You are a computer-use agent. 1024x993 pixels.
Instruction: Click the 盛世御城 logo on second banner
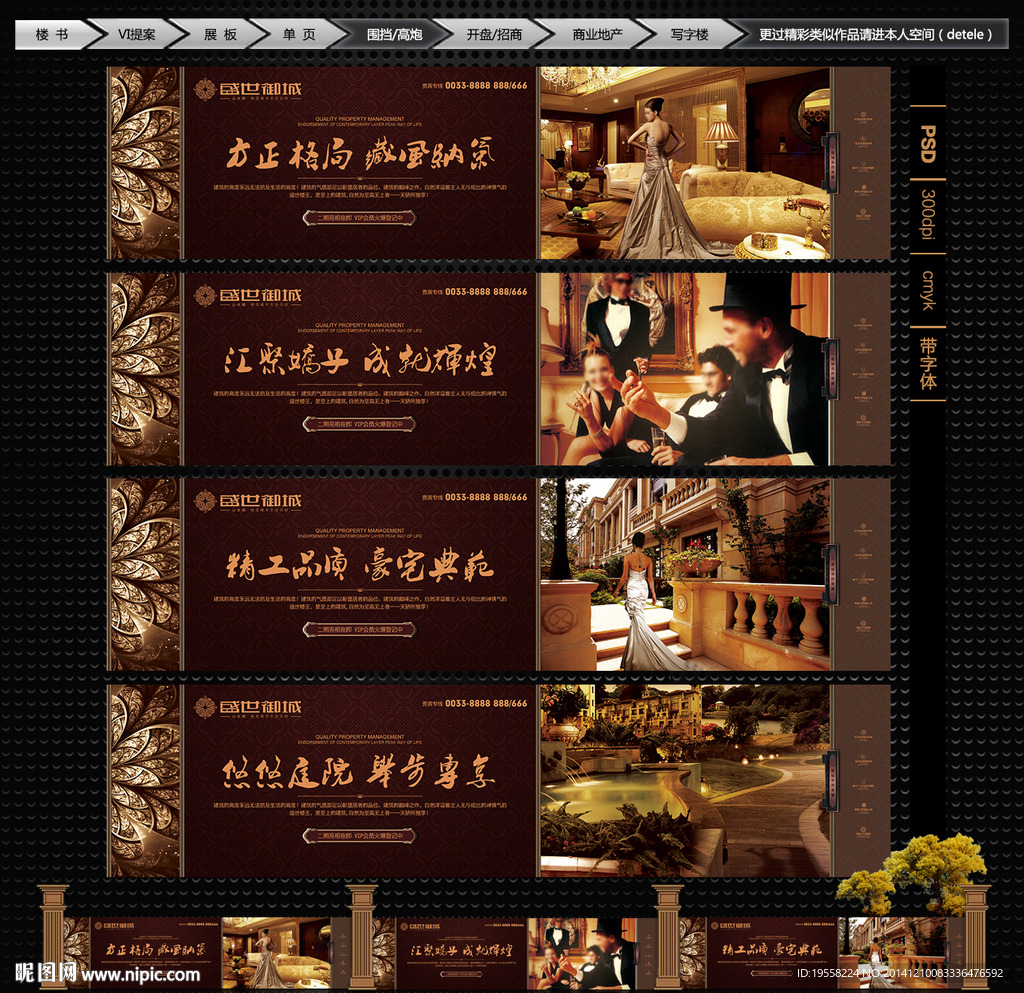click(x=248, y=296)
